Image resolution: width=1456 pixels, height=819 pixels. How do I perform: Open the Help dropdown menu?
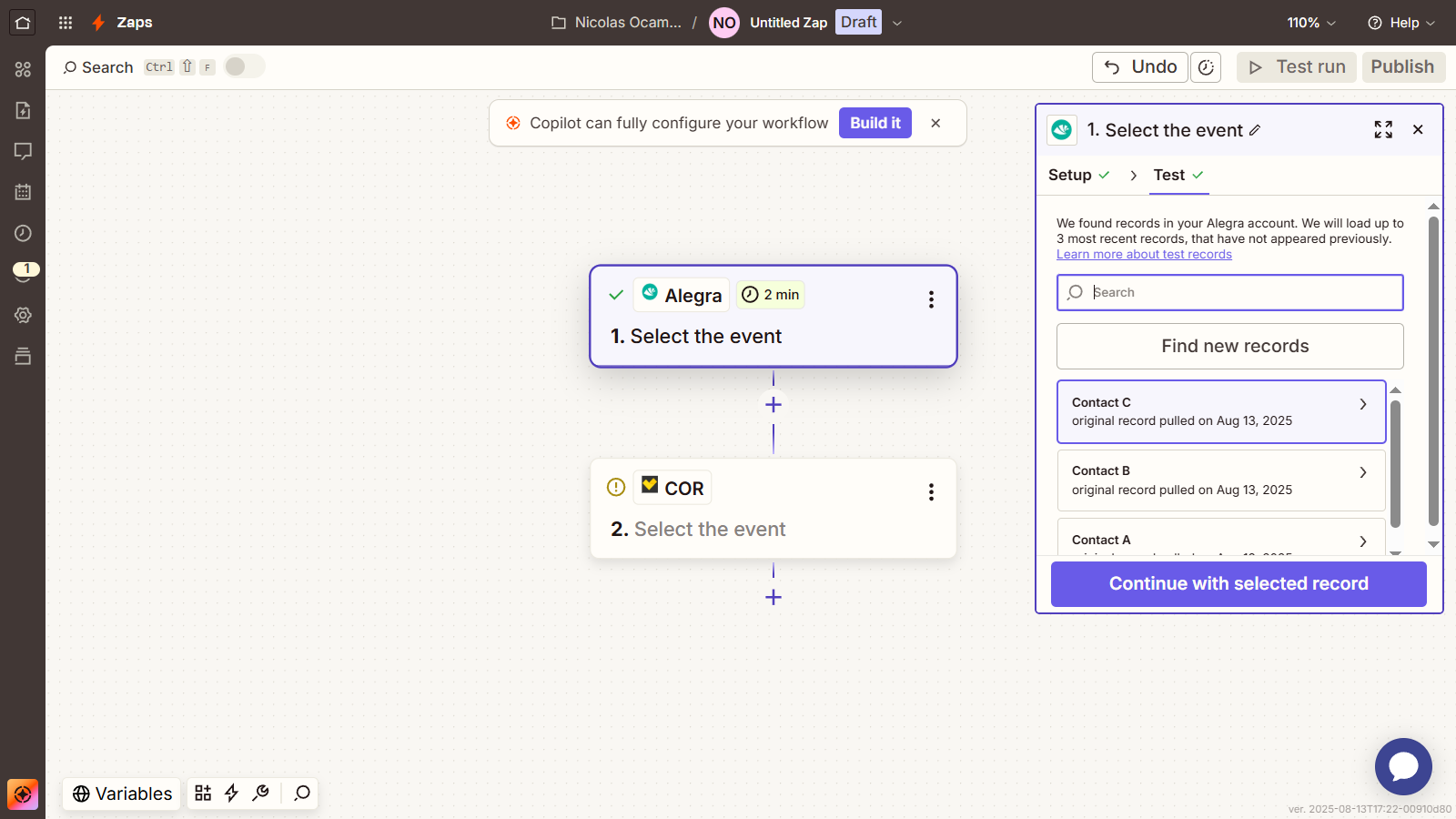click(x=1401, y=23)
